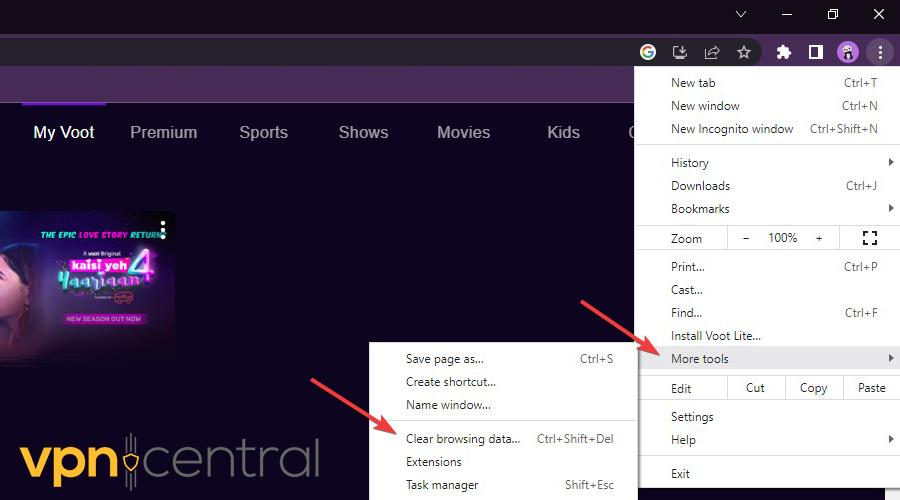
Task: Switch to My Voot tab
Action: pos(64,132)
